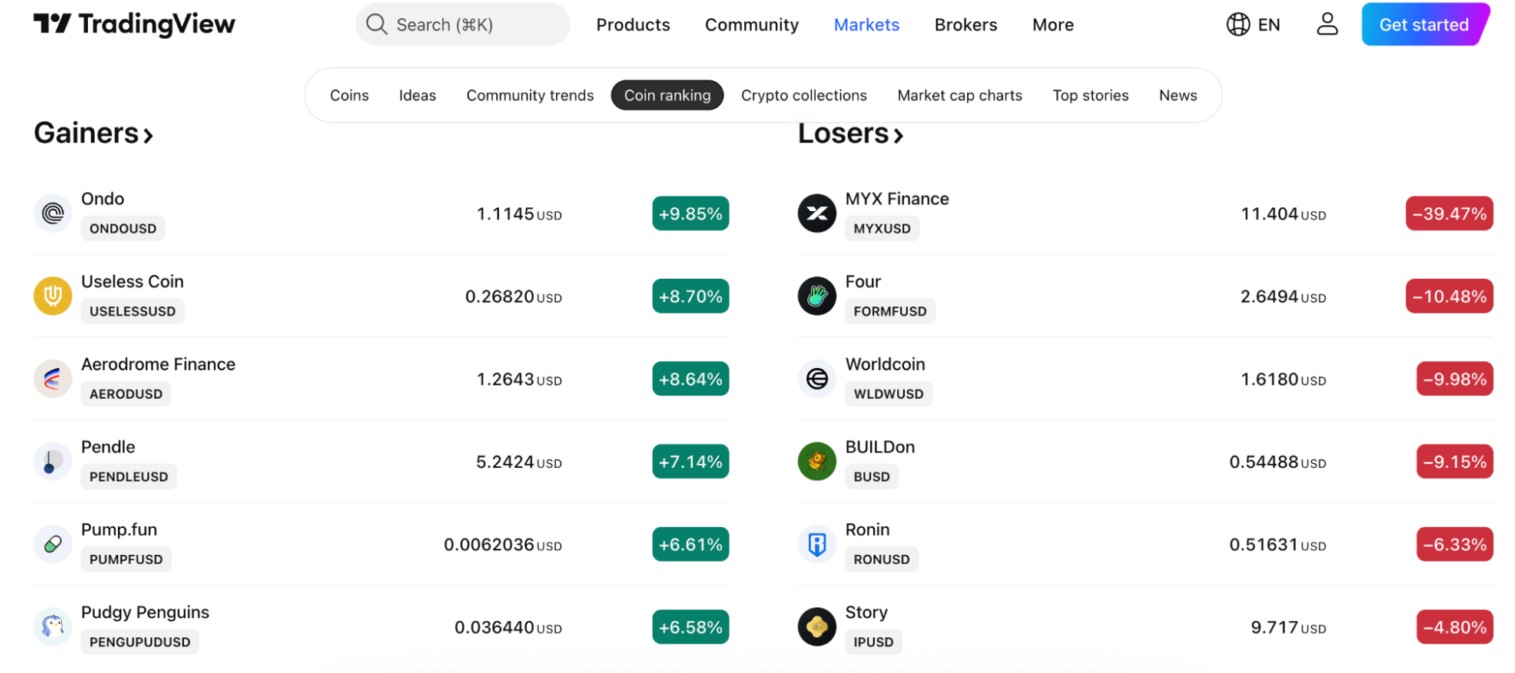The height and width of the screenshot is (673, 1515).
Task: Click the red −39.47% change badge
Action: coord(1448,213)
